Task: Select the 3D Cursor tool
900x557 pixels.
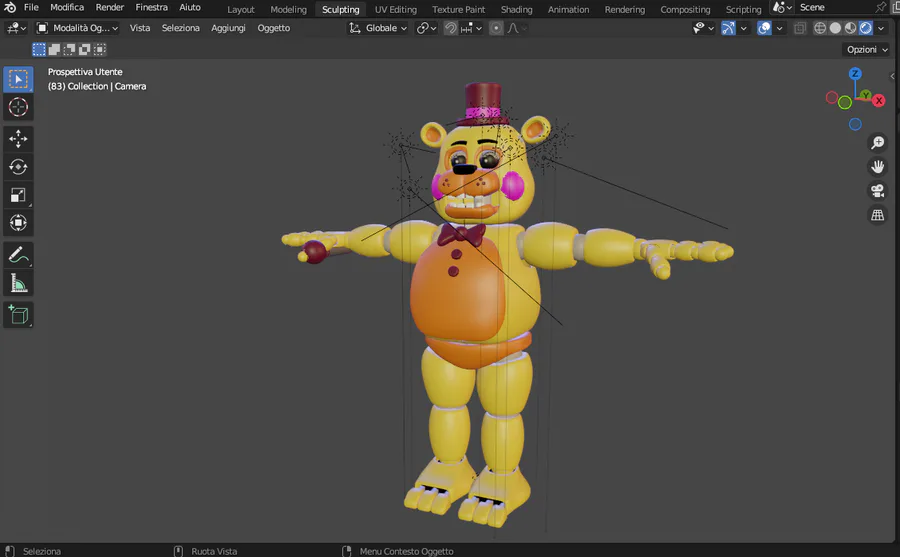Action: point(18,107)
